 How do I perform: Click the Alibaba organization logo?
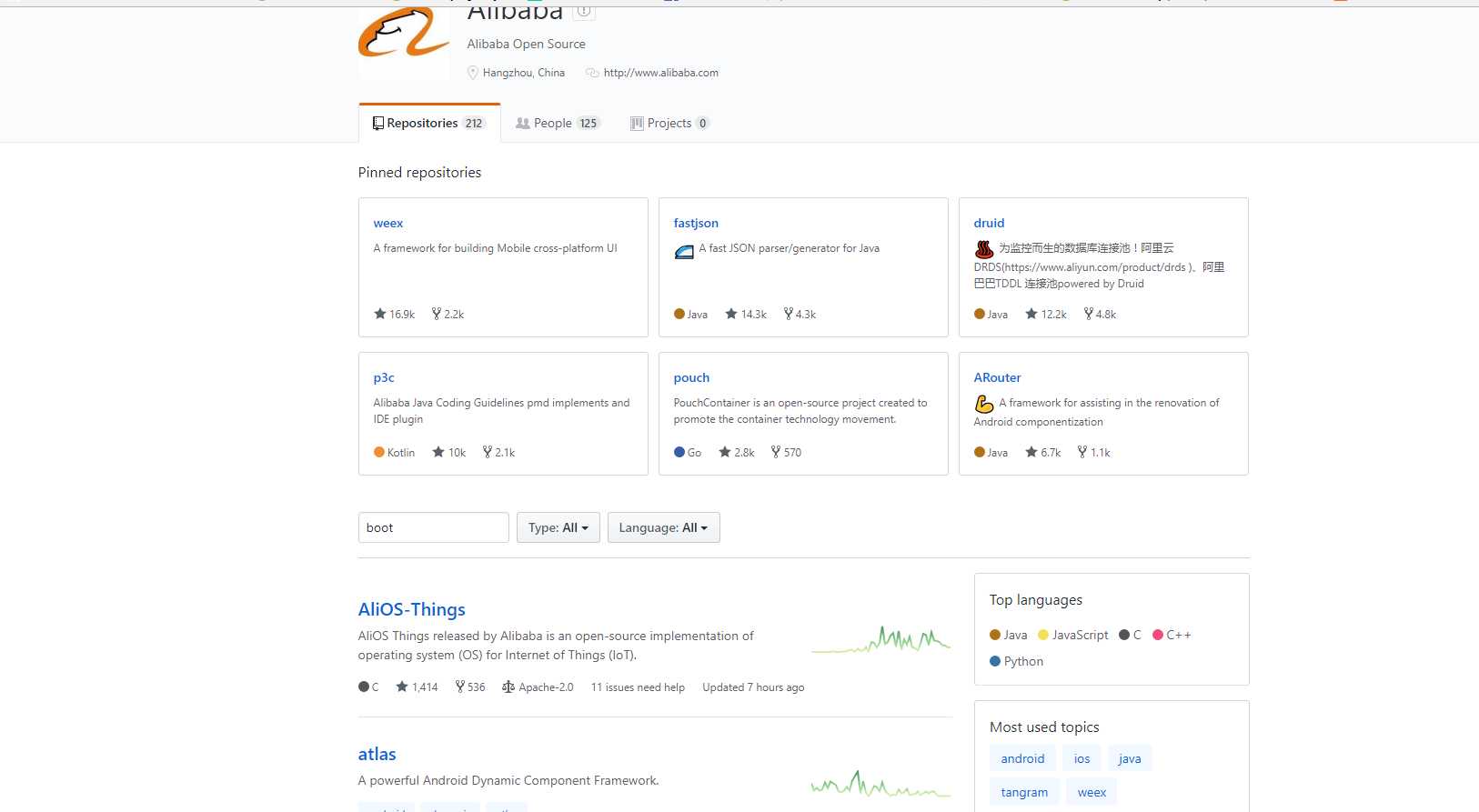click(x=404, y=44)
